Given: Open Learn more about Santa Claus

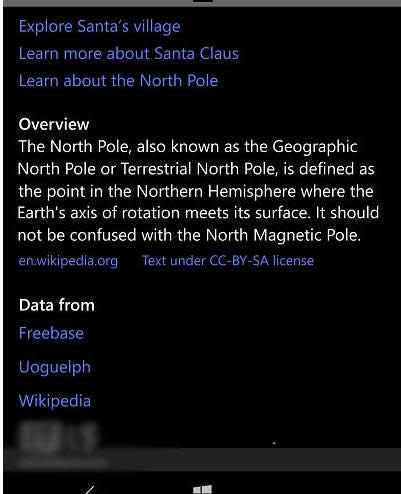Looking at the screenshot, I should [129, 54].
